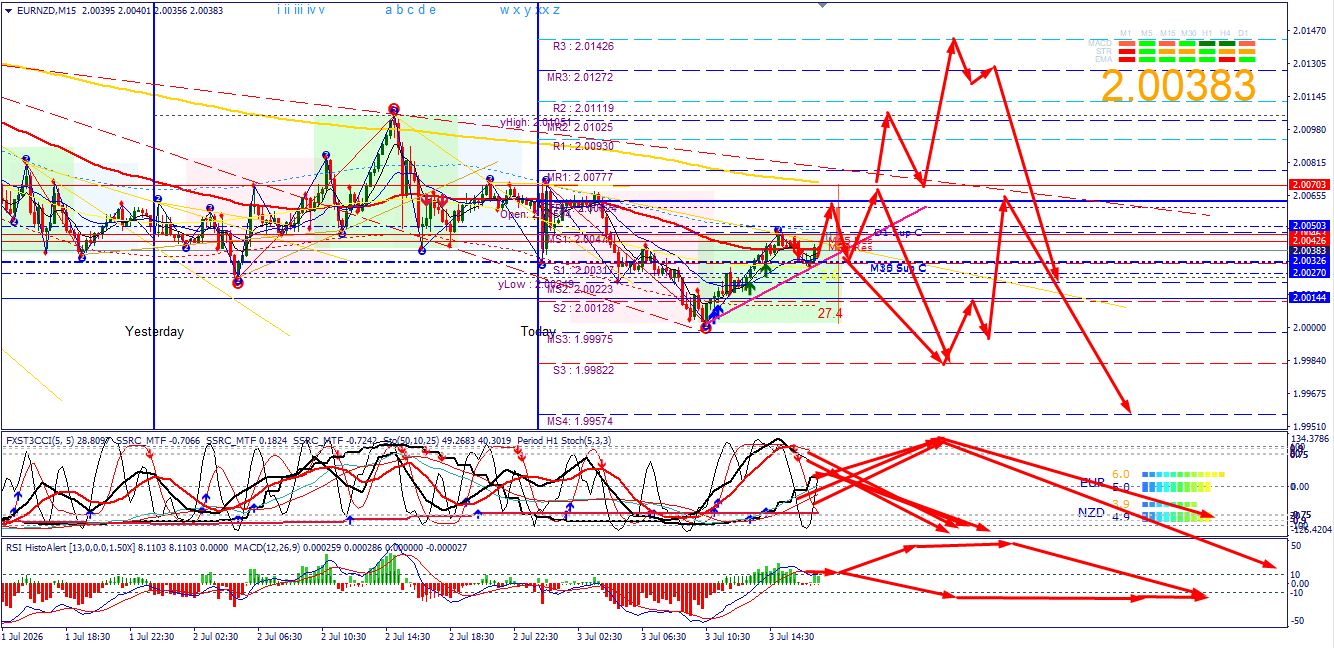
Task: Click the 2.01470 price axis label
Action: tap(1312, 31)
